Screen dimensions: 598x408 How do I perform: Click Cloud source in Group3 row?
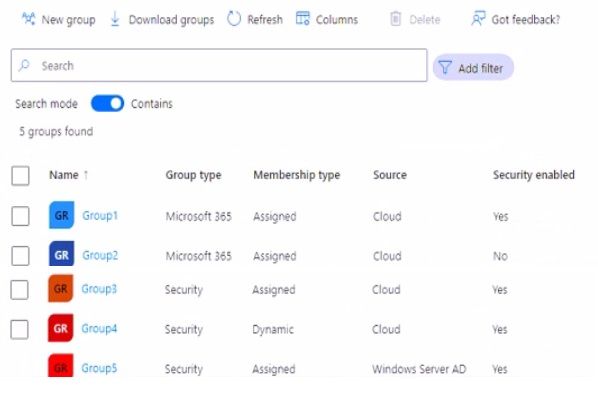pos(386,290)
